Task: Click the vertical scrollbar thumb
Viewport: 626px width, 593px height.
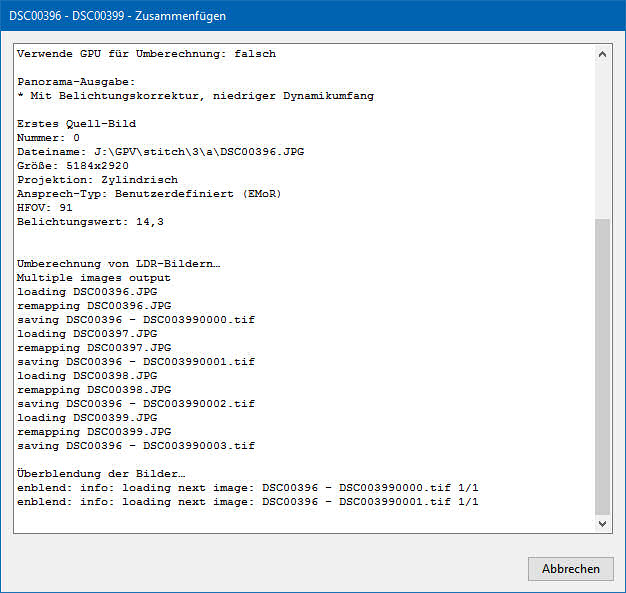Action: 602,365
